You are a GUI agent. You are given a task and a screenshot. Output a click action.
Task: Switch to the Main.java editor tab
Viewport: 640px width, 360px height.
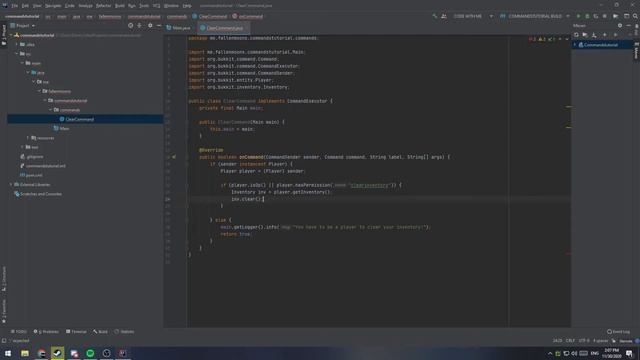pyautogui.click(x=178, y=28)
